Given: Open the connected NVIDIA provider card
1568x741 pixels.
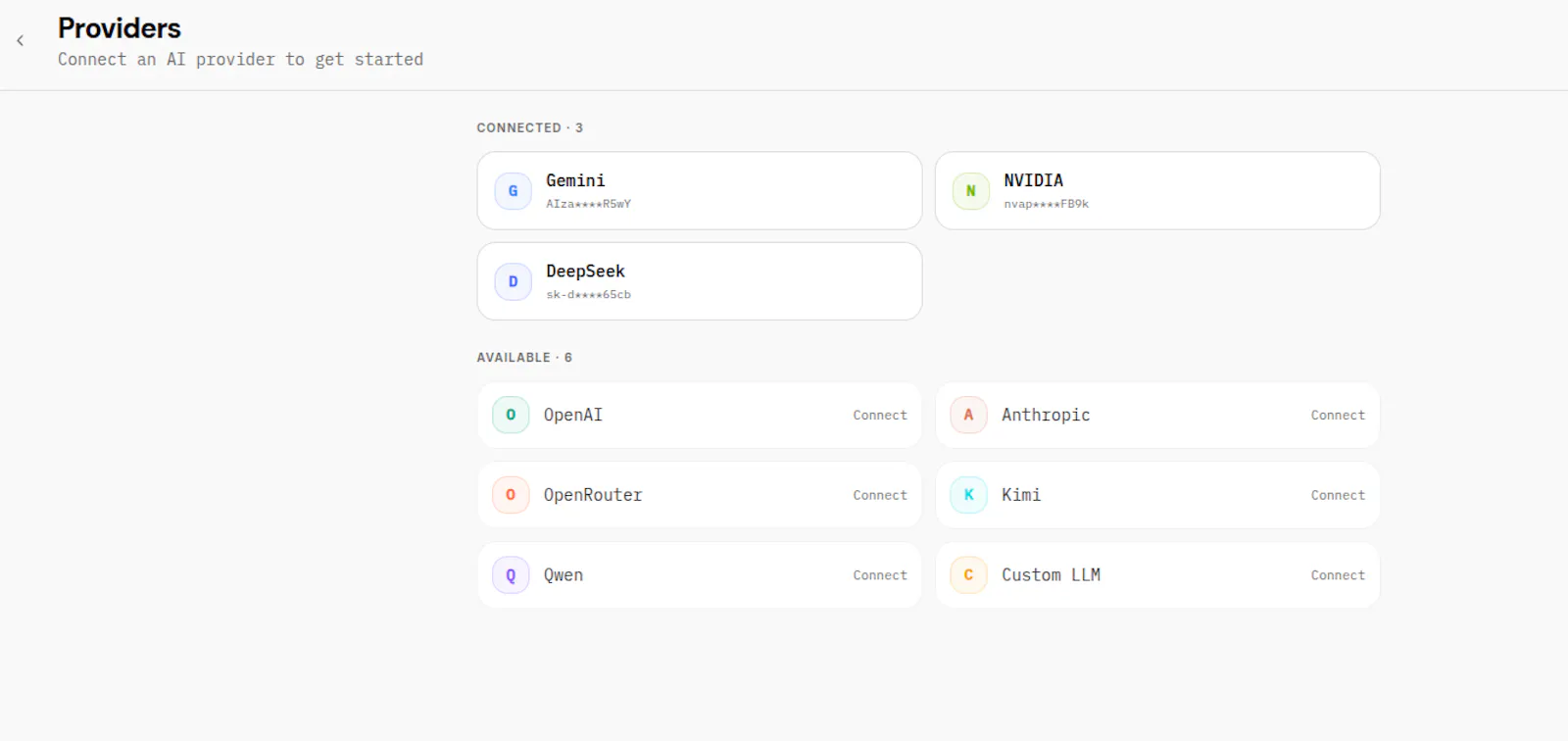Looking at the screenshot, I should (x=1157, y=190).
